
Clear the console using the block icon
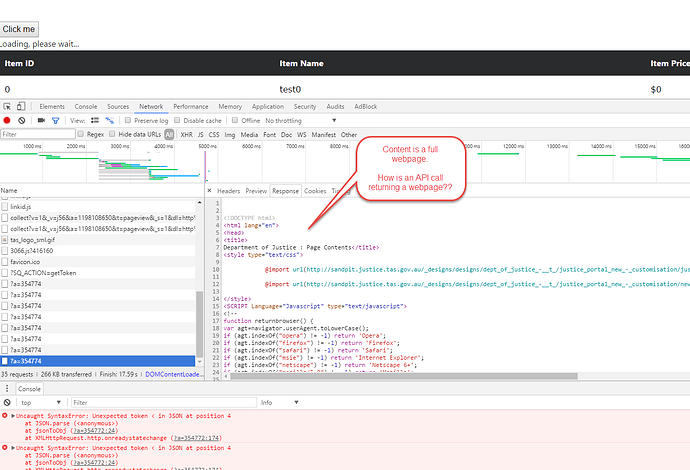coord(8,402)
